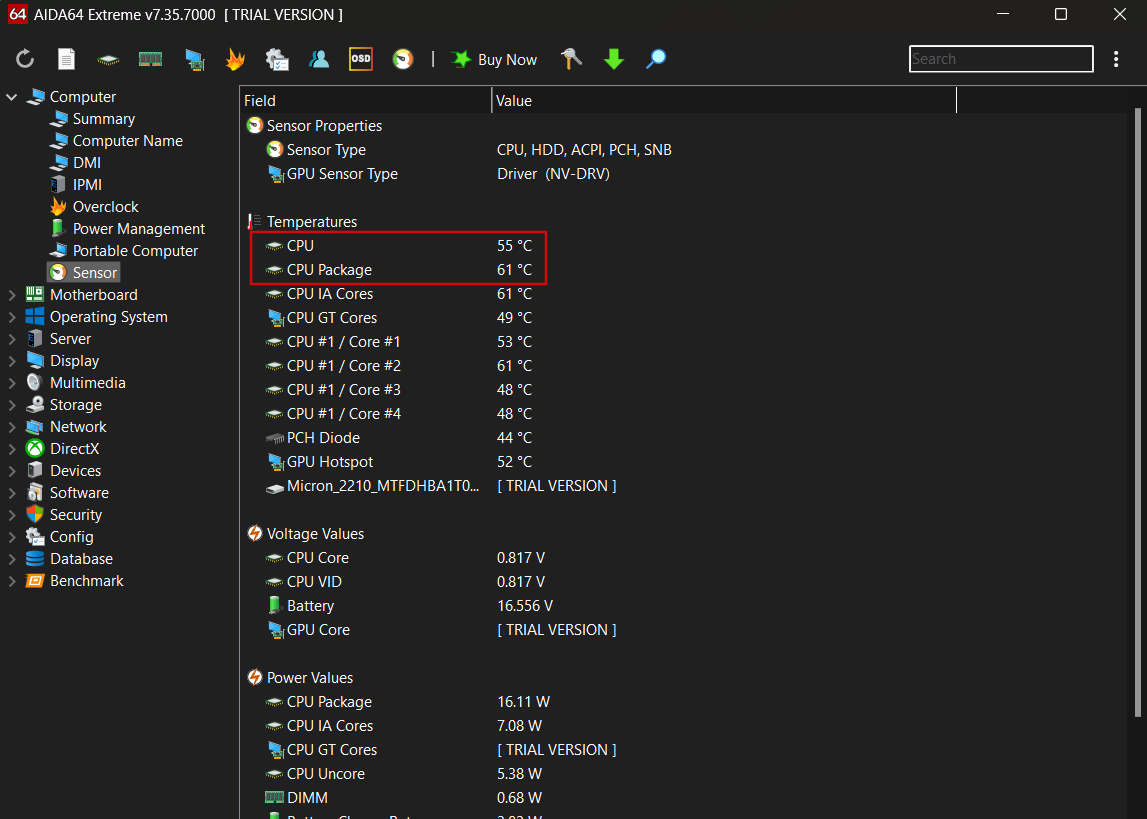This screenshot has height=819, width=1147.
Task: Open the hammer and wrench preferences icon
Action: pos(572,60)
